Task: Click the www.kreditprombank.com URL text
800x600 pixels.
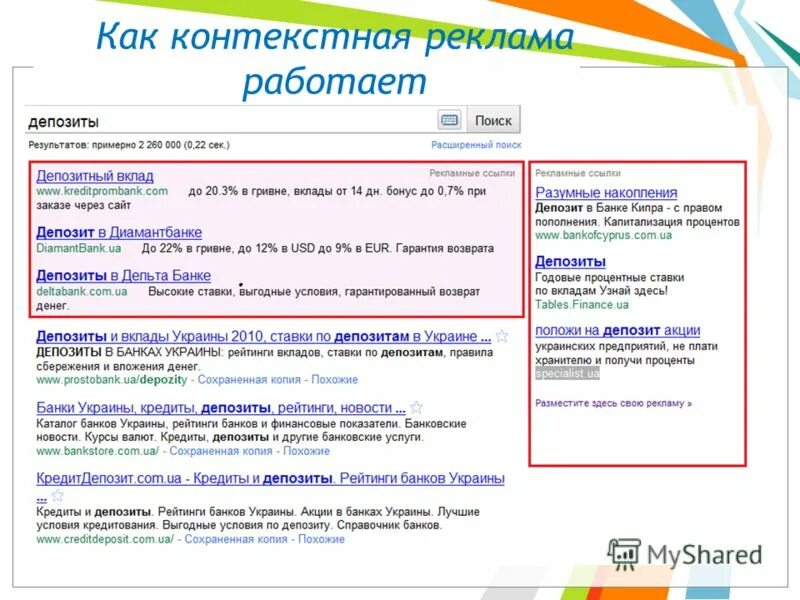Action: point(102,191)
